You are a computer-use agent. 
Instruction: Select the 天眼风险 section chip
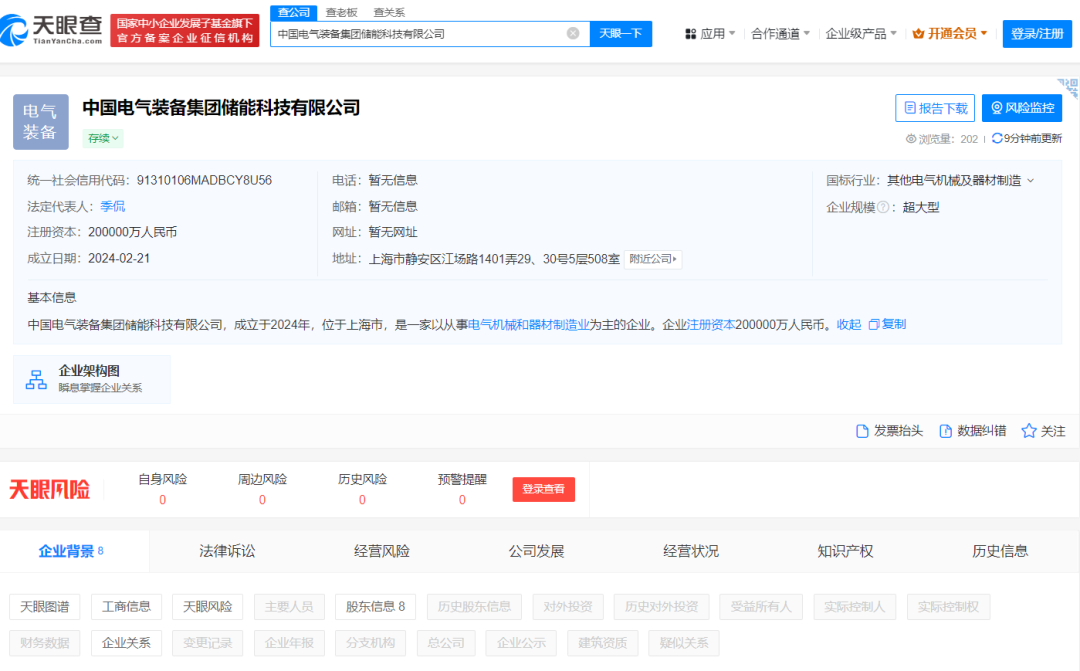(207, 607)
